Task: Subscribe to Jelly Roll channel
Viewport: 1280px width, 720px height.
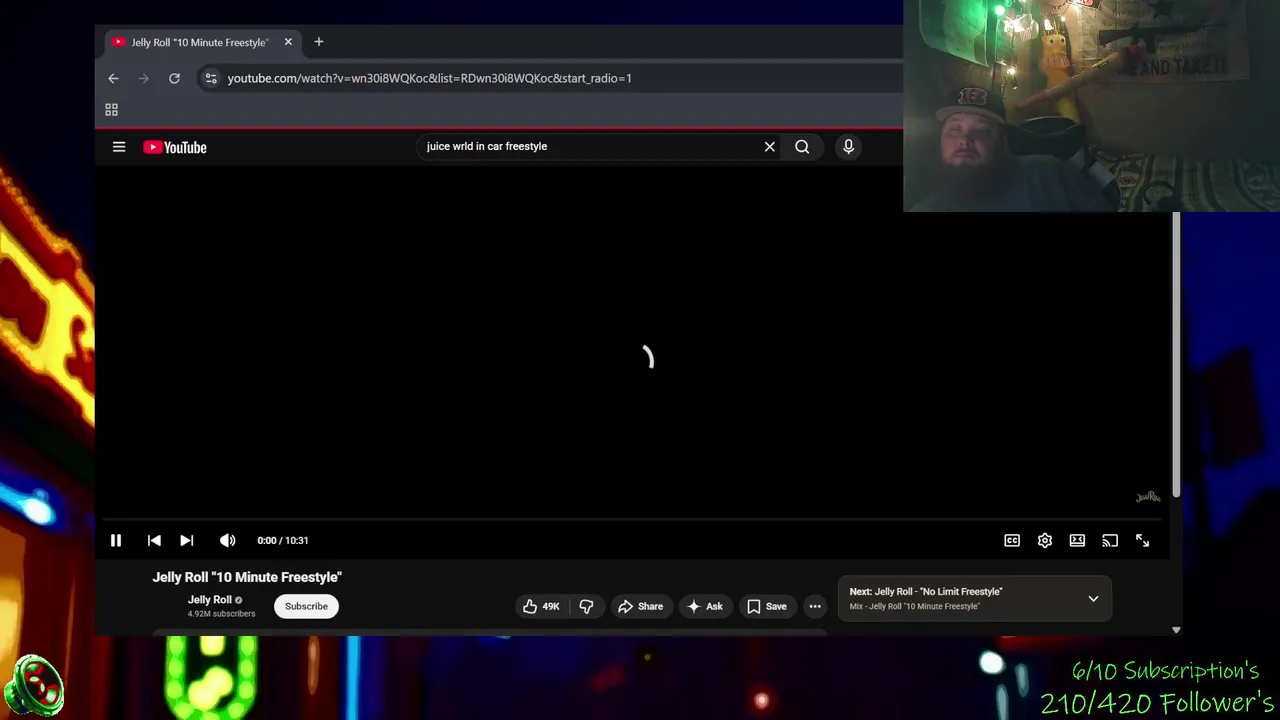Action: point(306,606)
